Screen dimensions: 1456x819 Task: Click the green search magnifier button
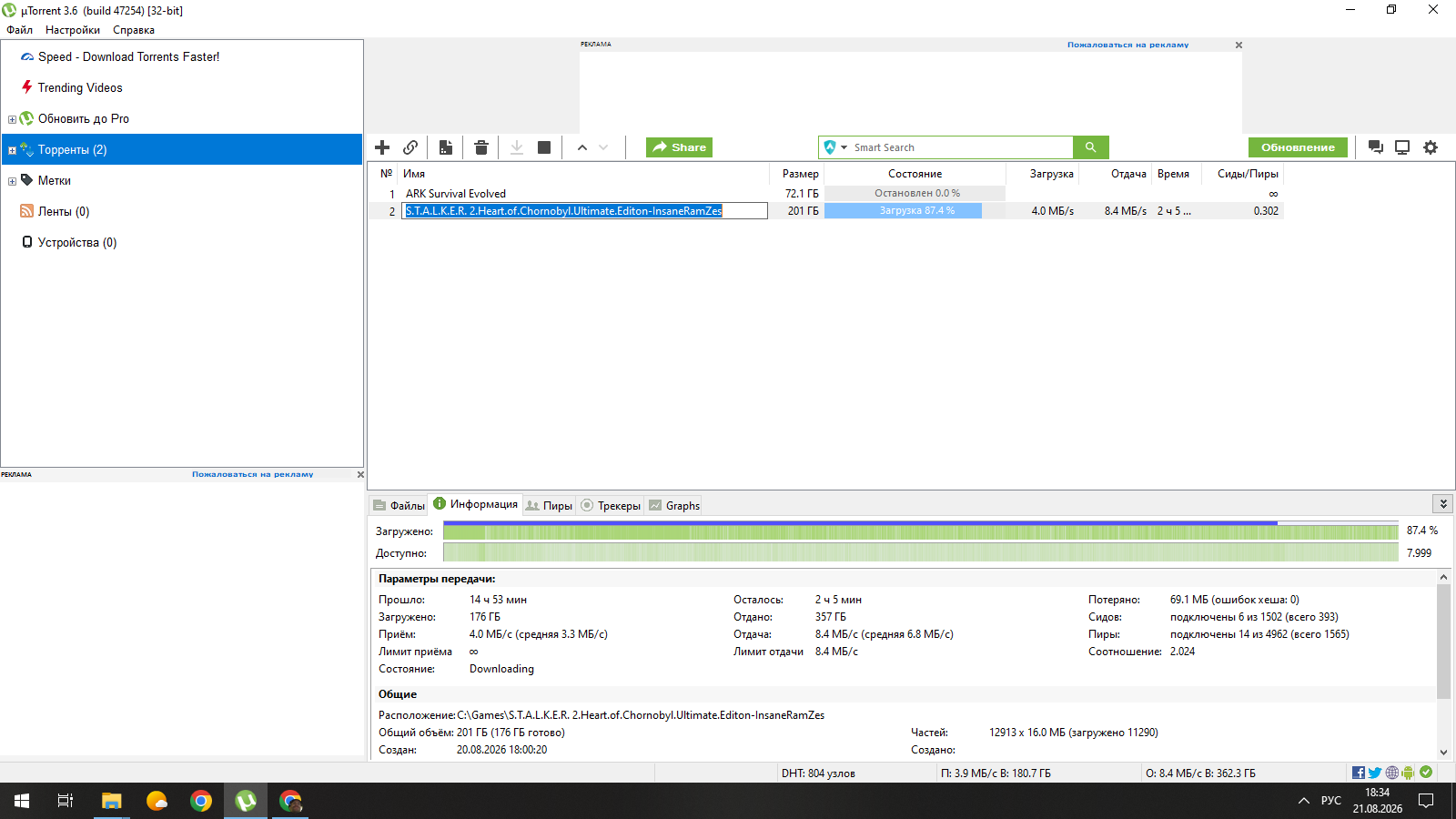(x=1090, y=147)
